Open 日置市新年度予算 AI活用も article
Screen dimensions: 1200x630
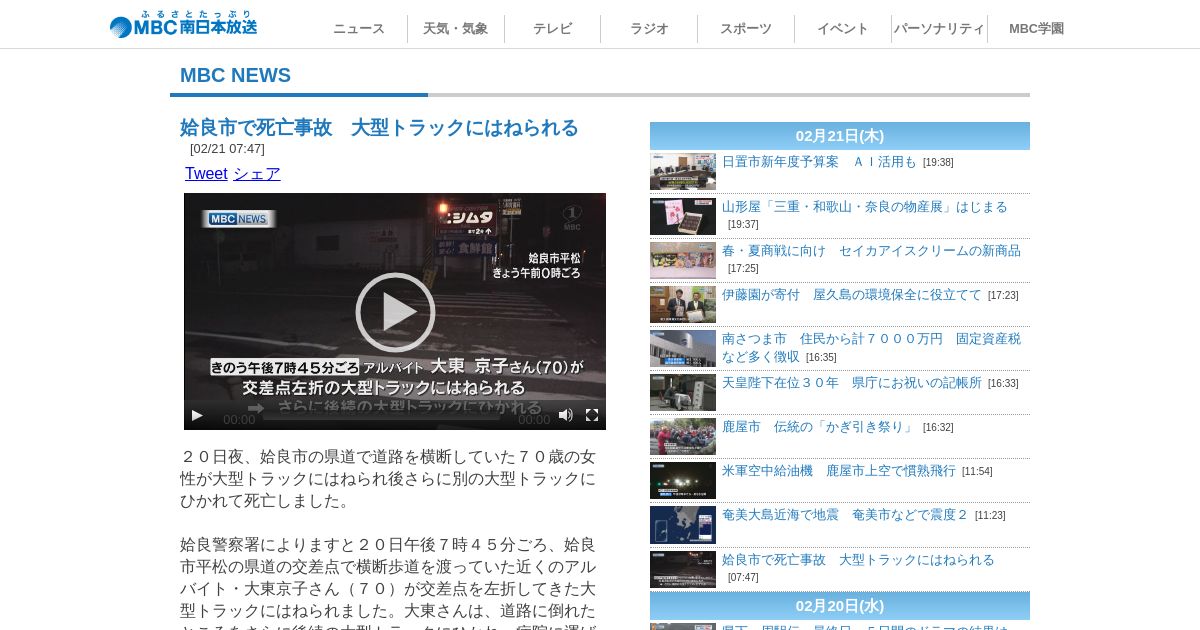819,162
